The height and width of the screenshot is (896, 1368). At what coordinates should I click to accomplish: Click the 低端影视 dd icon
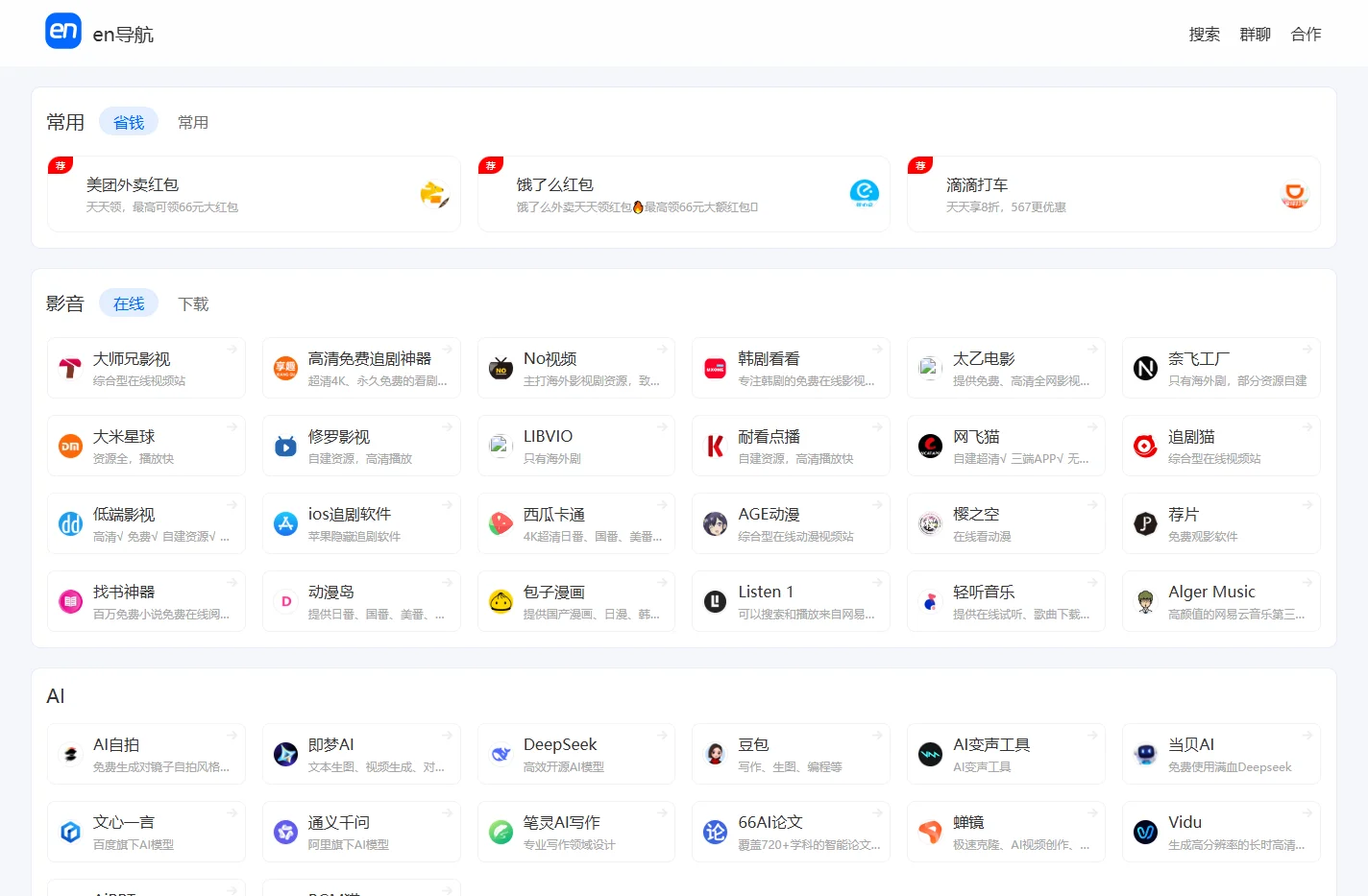pyautogui.click(x=70, y=523)
